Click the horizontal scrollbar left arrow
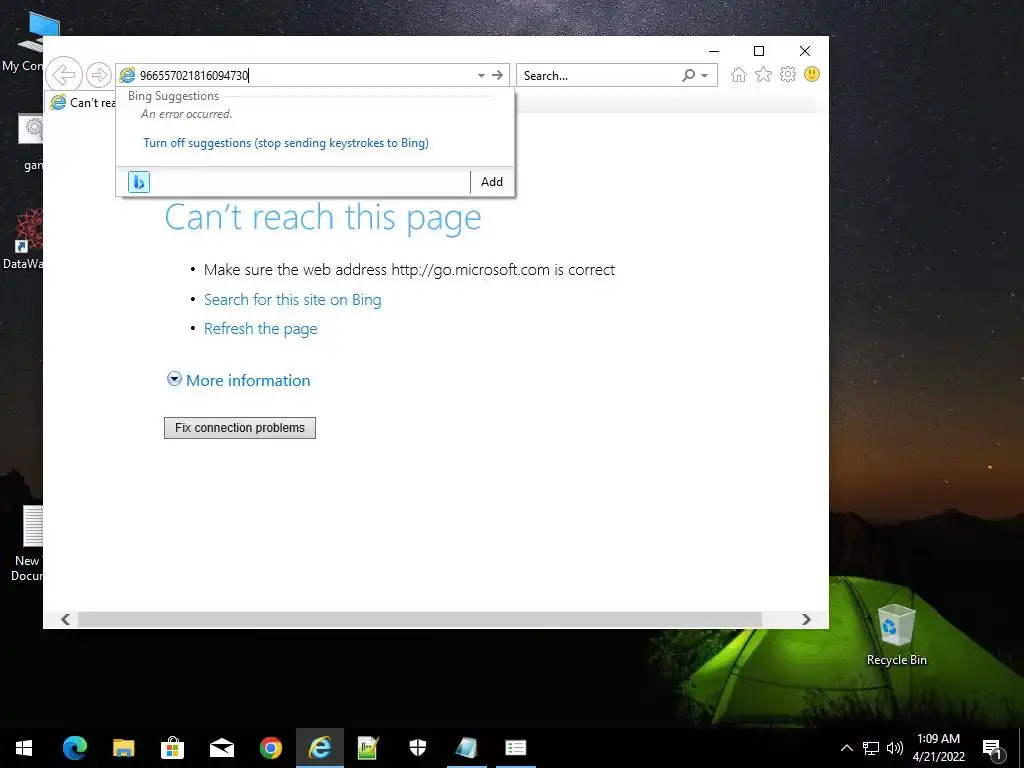The image size is (1024, 768). point(65,619)
